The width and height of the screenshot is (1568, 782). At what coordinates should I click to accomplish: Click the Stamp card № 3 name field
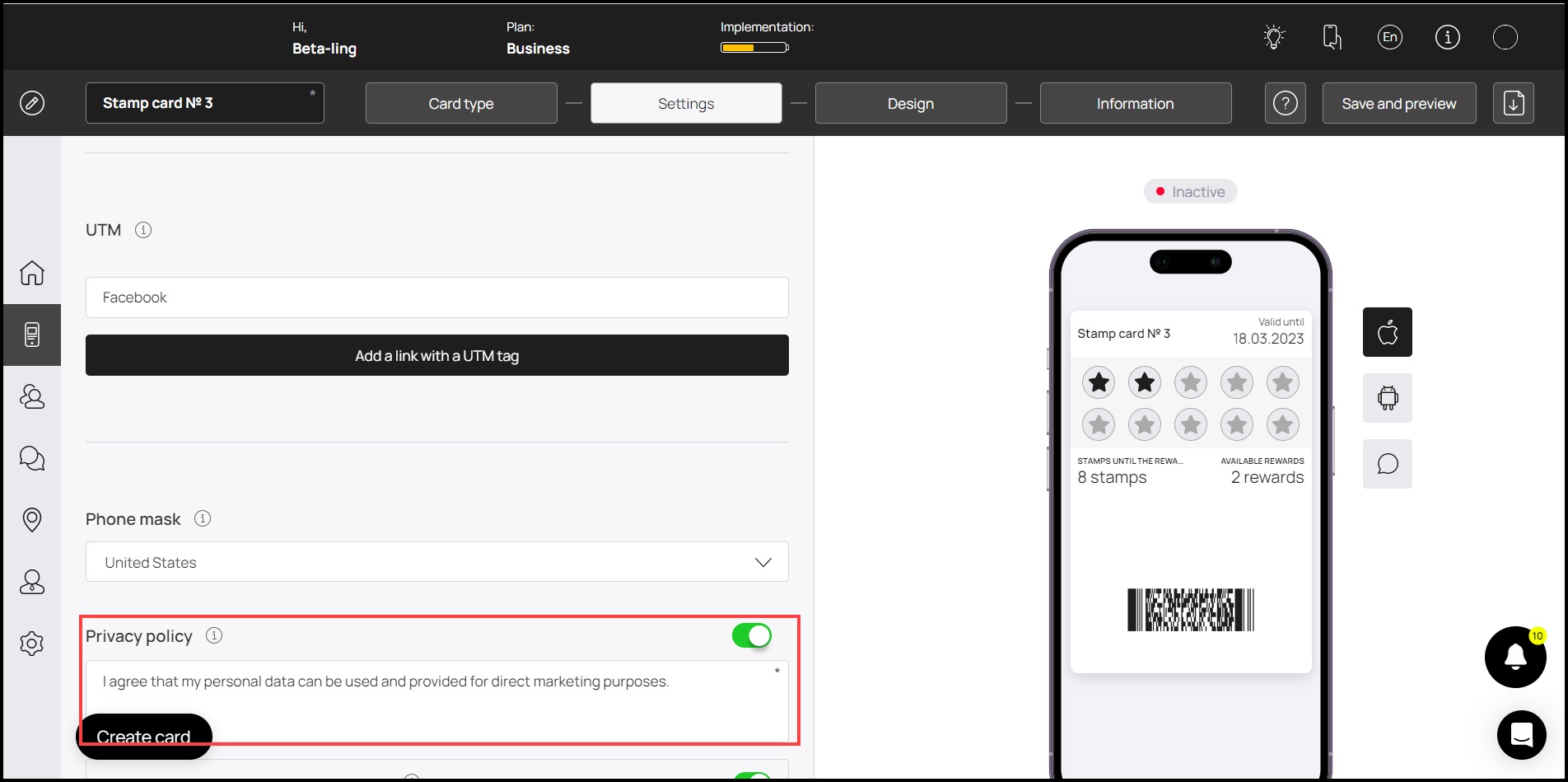[x=205, y=103]
